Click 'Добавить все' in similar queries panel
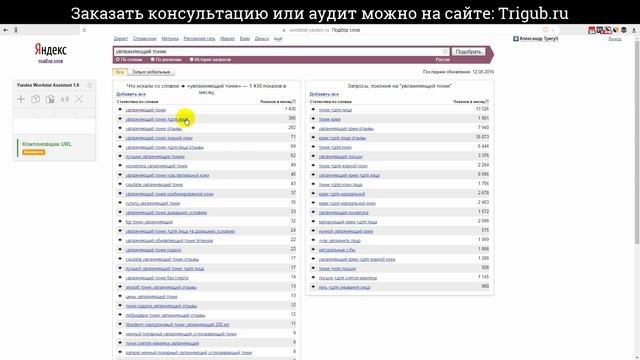 coord(324,94)
